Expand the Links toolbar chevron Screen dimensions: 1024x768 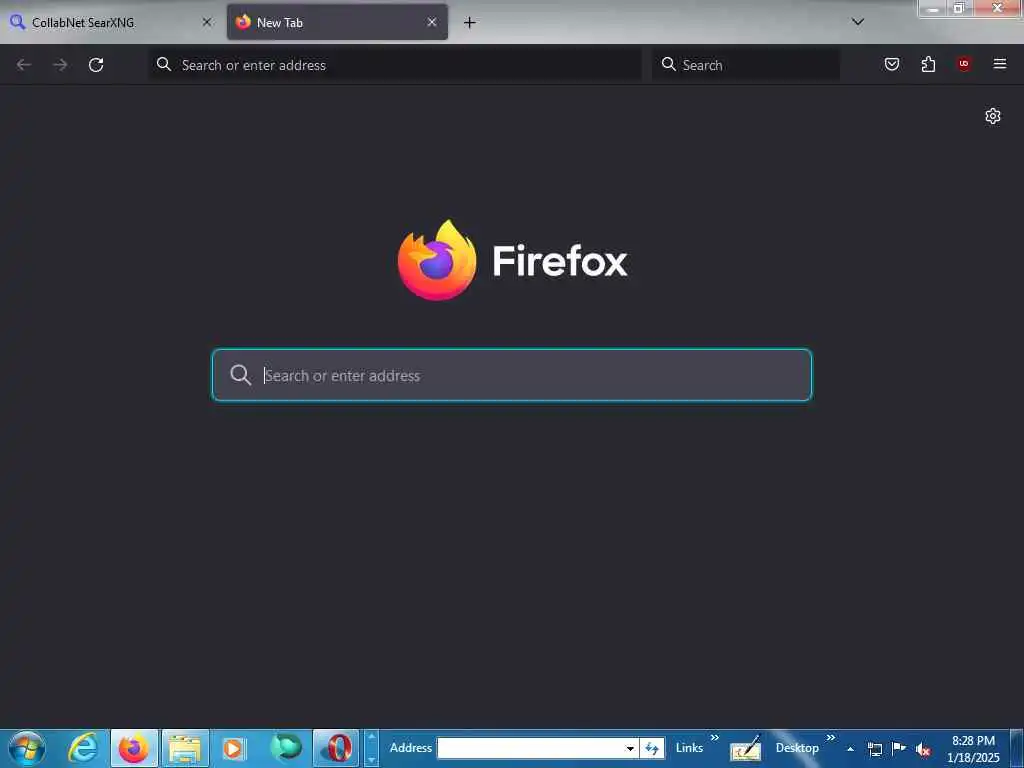coord(714,738)
